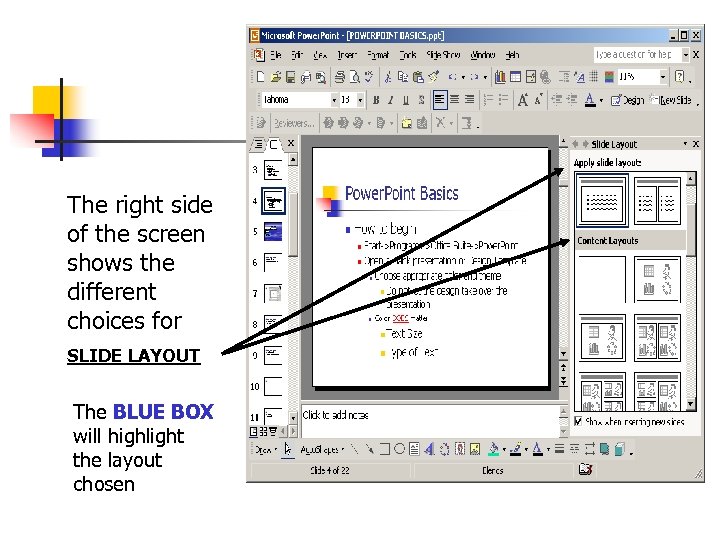This screenshot has width=720, height=540.
Task: Select the Line tool in Drawing toolbar
Action: pos(354,449)
